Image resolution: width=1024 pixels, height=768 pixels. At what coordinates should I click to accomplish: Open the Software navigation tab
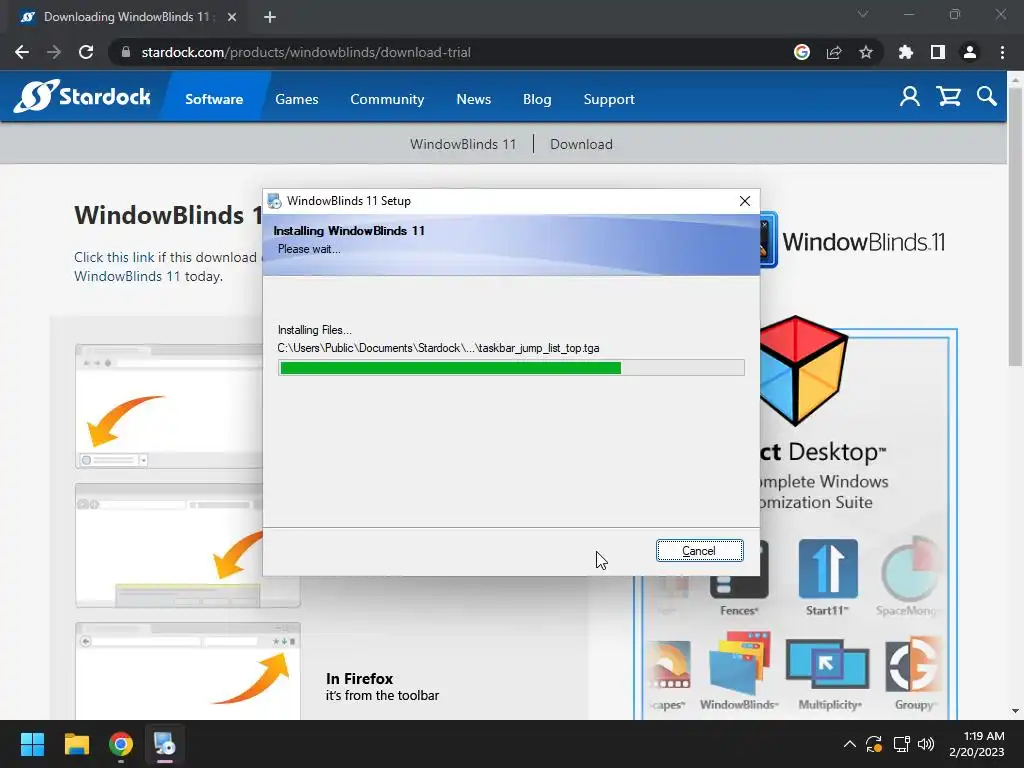click(x=214, y=99)
